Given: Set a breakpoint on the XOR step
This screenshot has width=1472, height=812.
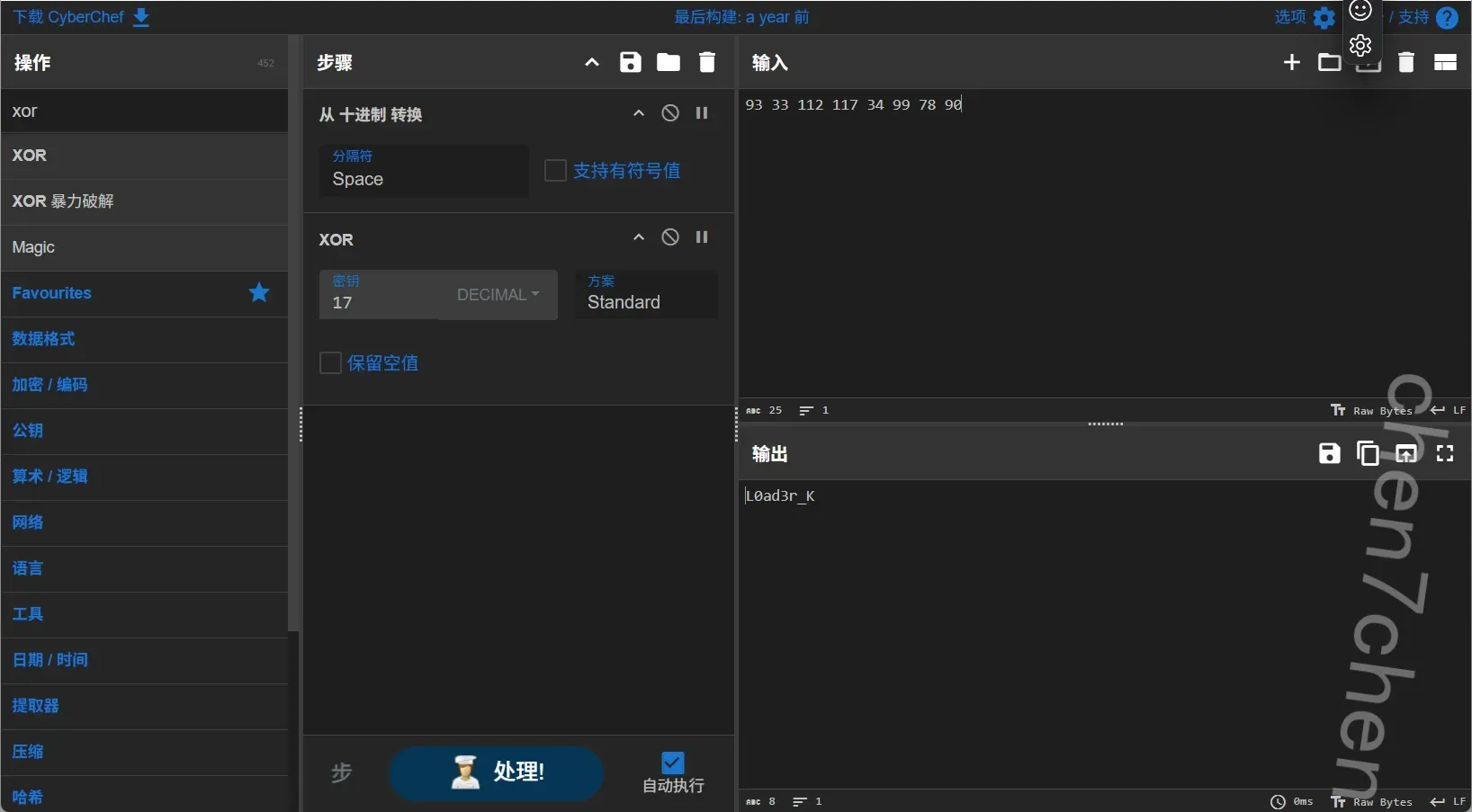Looking at the screenshot, I should [702, 237].
